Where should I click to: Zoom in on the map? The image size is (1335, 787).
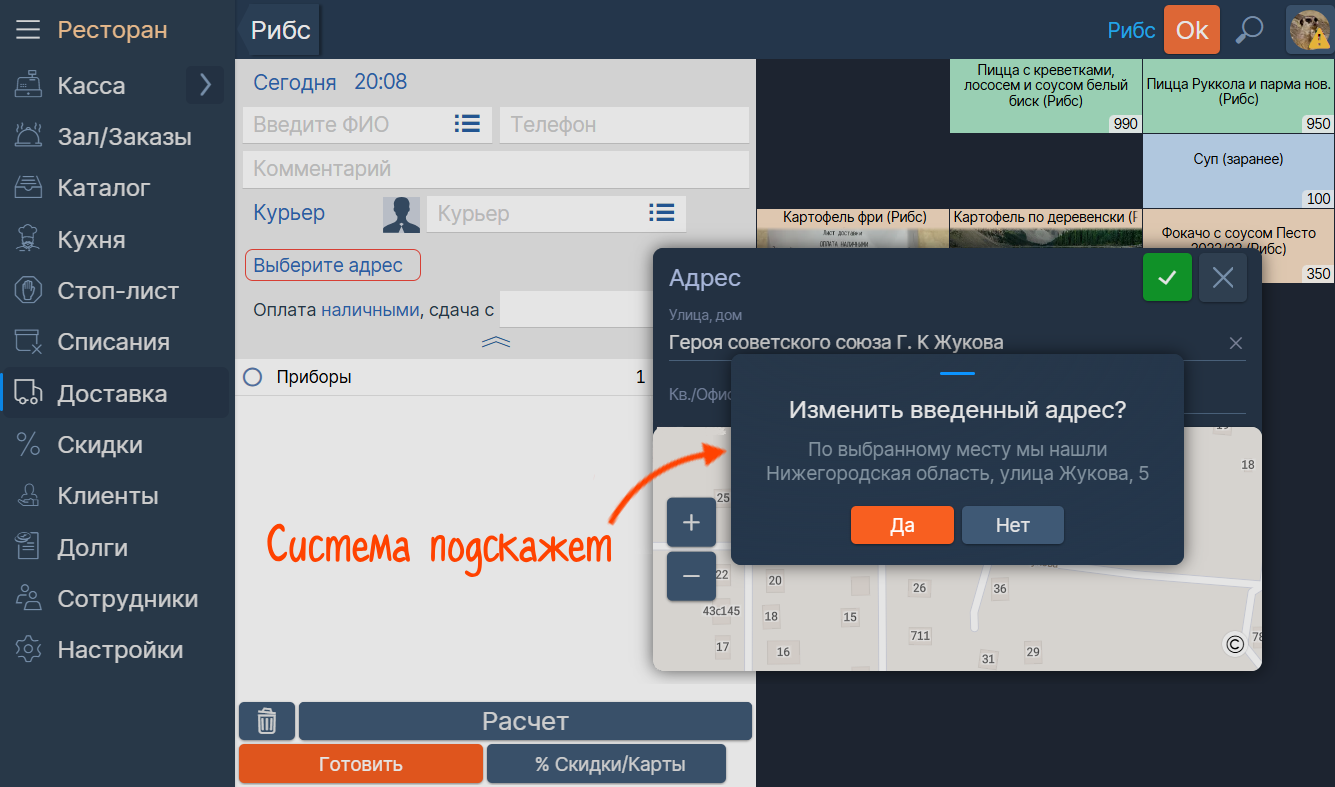(x=691, y=522)
